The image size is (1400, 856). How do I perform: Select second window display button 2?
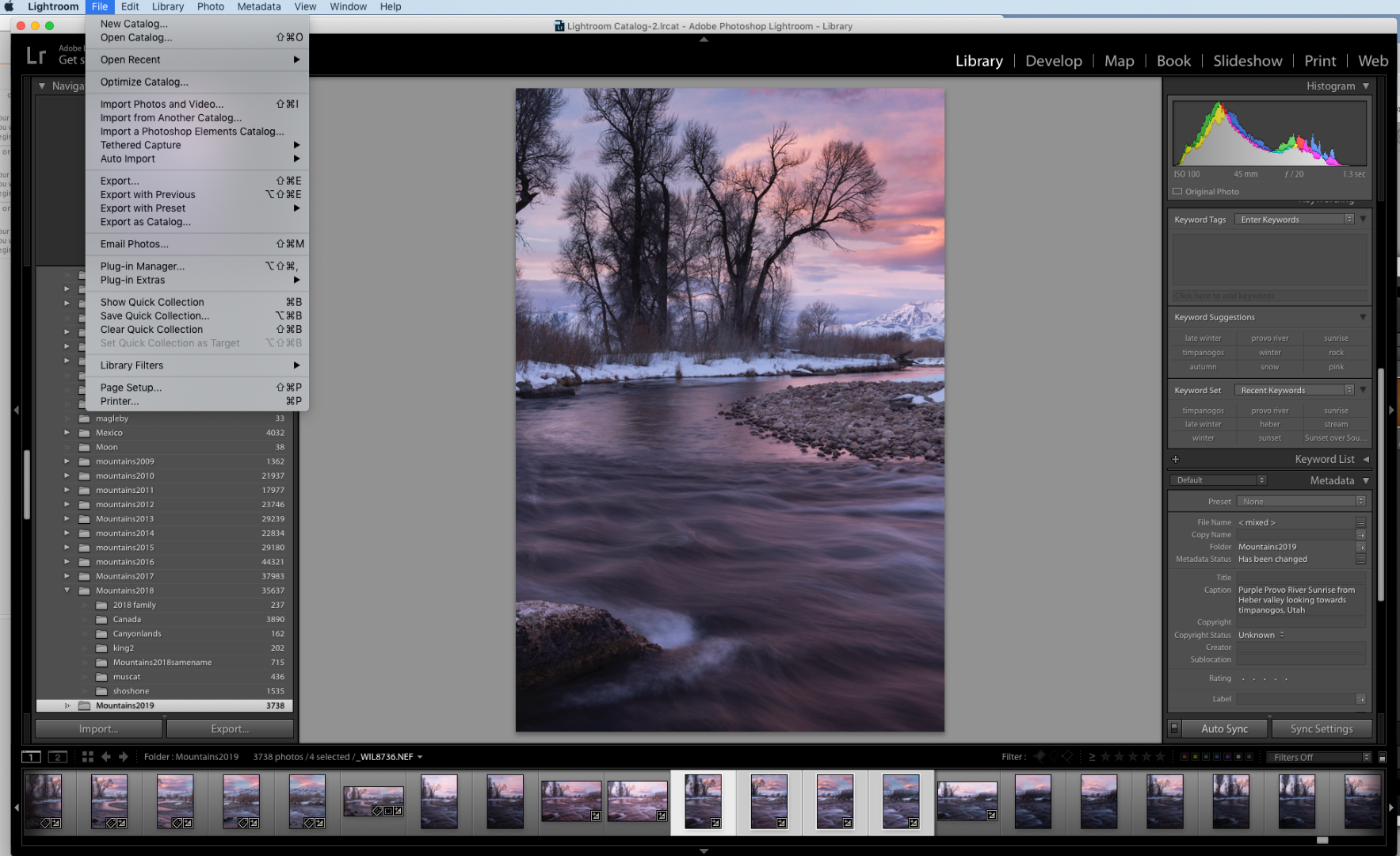[57, 757]
